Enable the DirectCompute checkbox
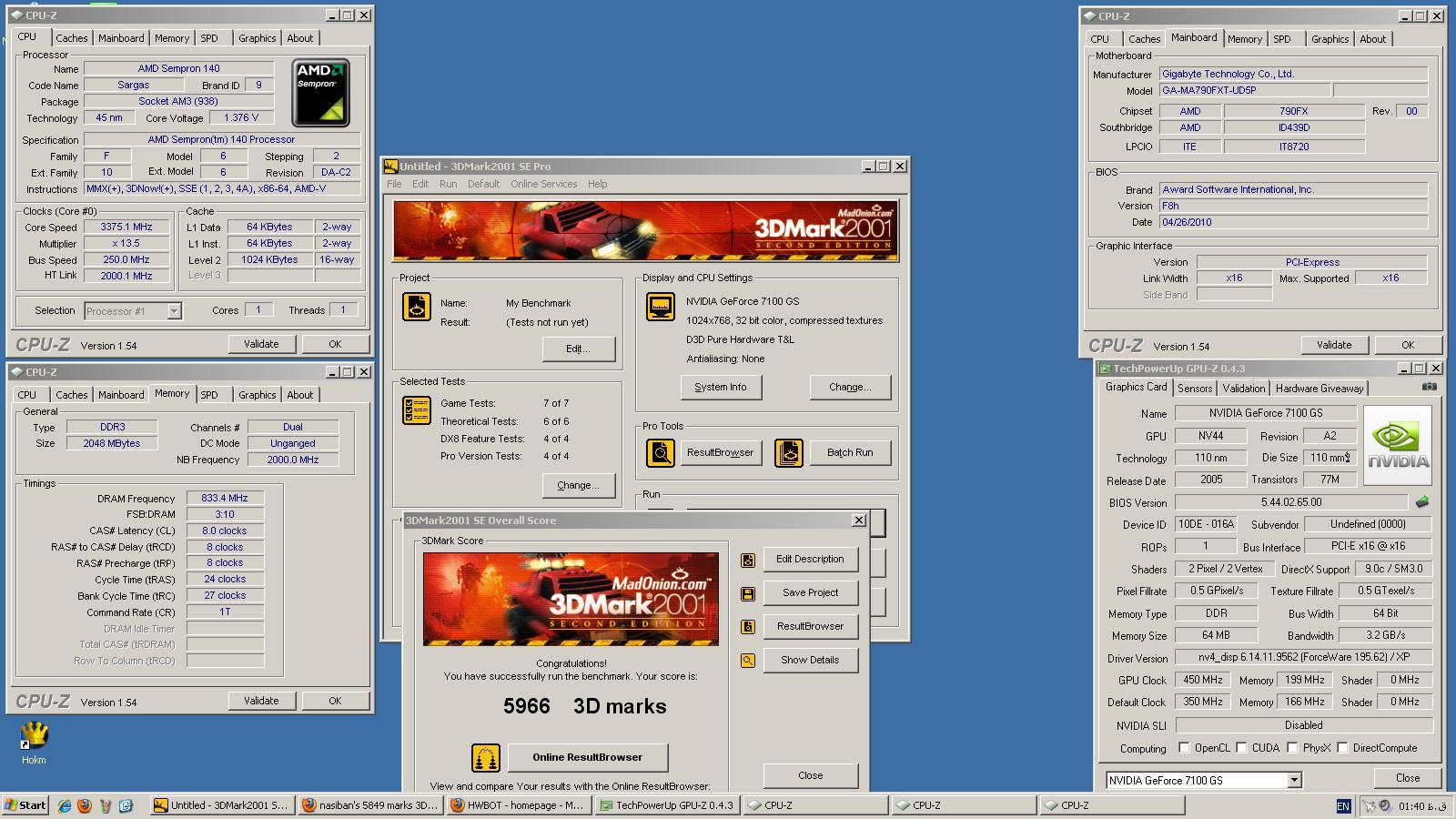The width and height of the screenshot is (1456, 819). coord(1342,747)
